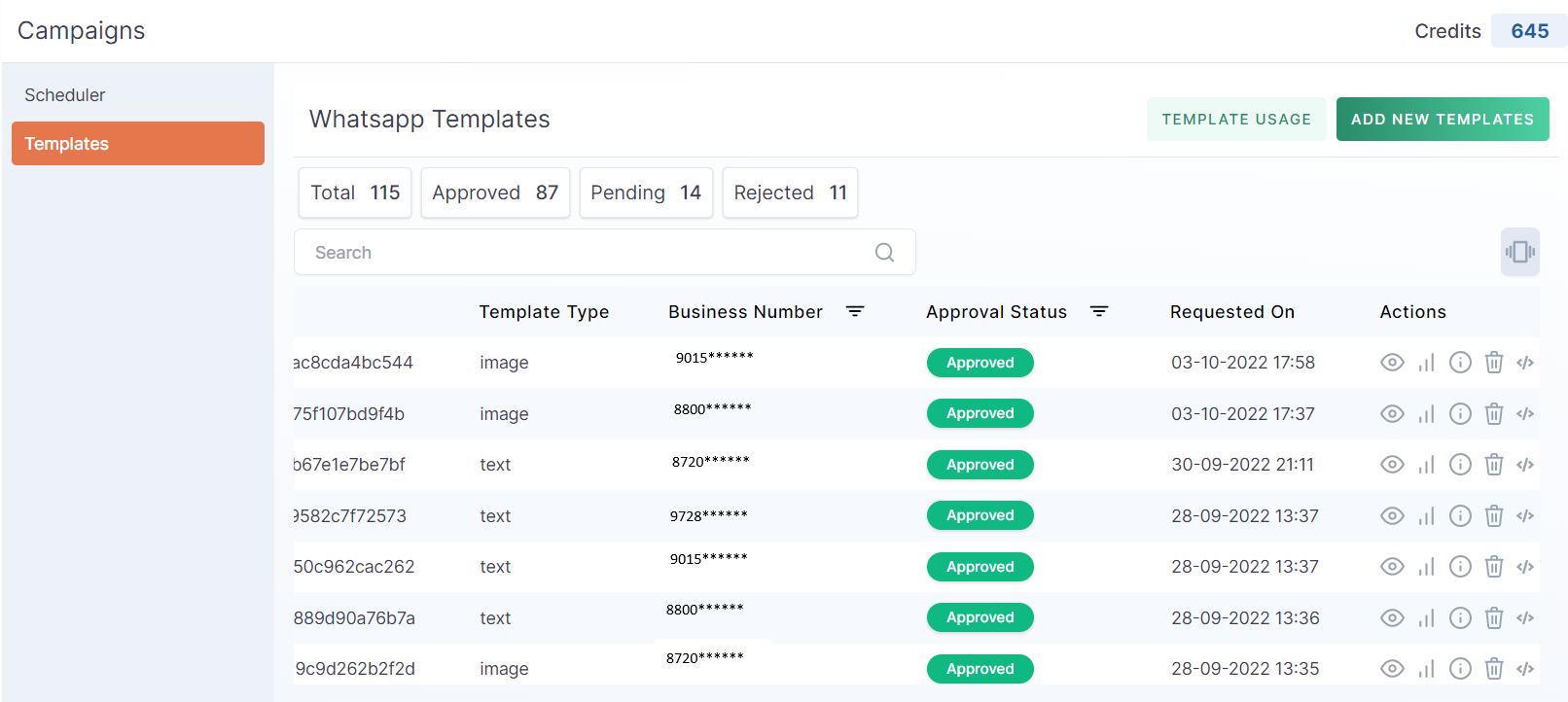Show info for 9c9d262b2f2d row
The image size is (1568, 702).
(x=1460, y=669)
